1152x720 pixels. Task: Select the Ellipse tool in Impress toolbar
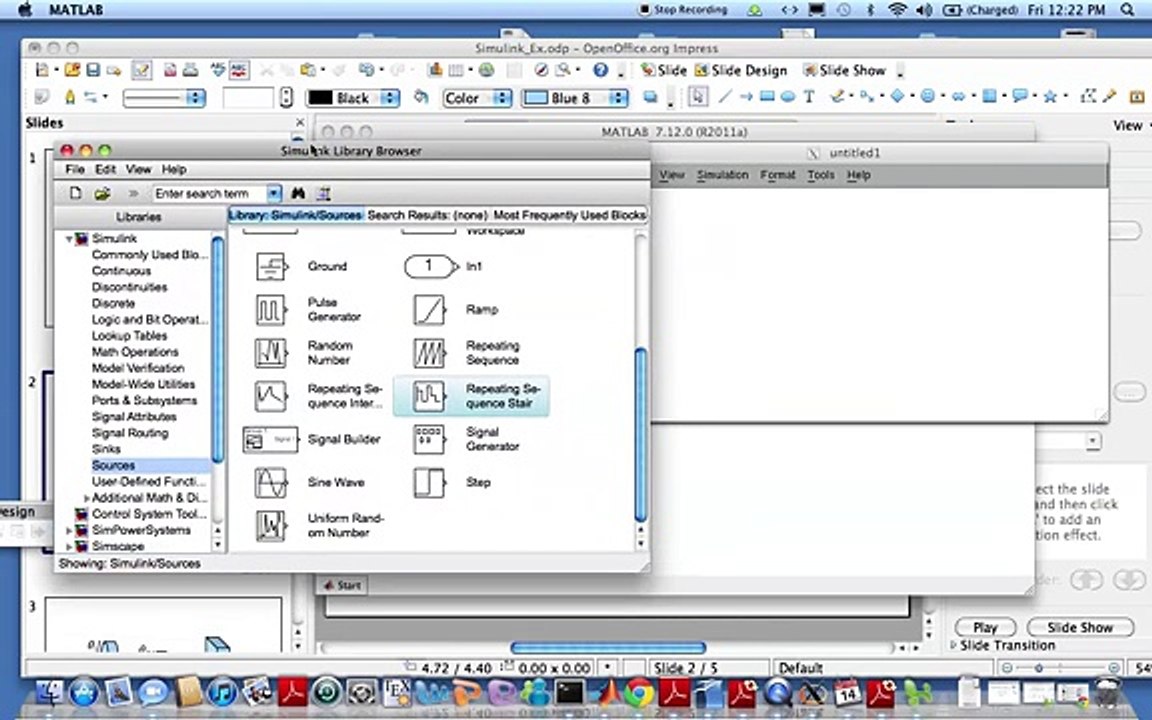click(788, 97)
